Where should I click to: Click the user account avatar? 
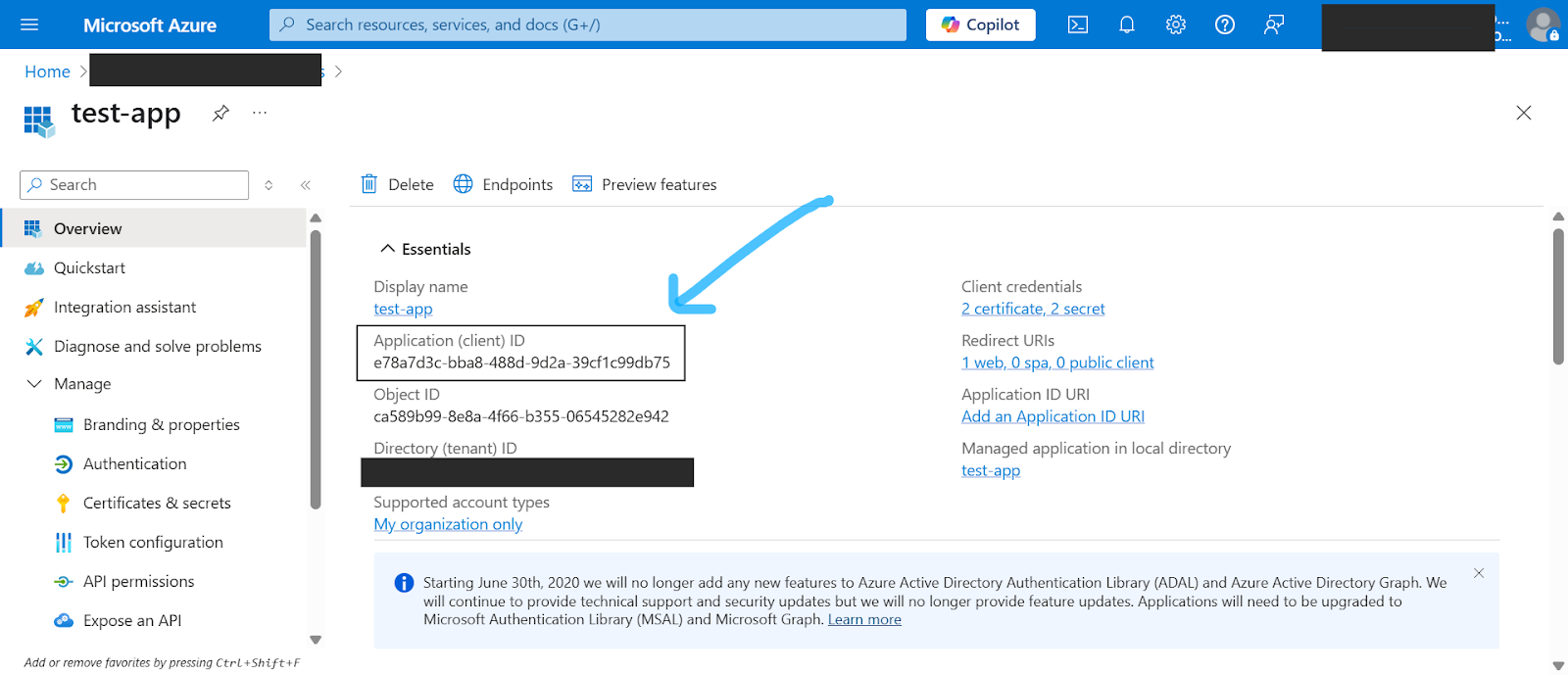pos(1543,24)
